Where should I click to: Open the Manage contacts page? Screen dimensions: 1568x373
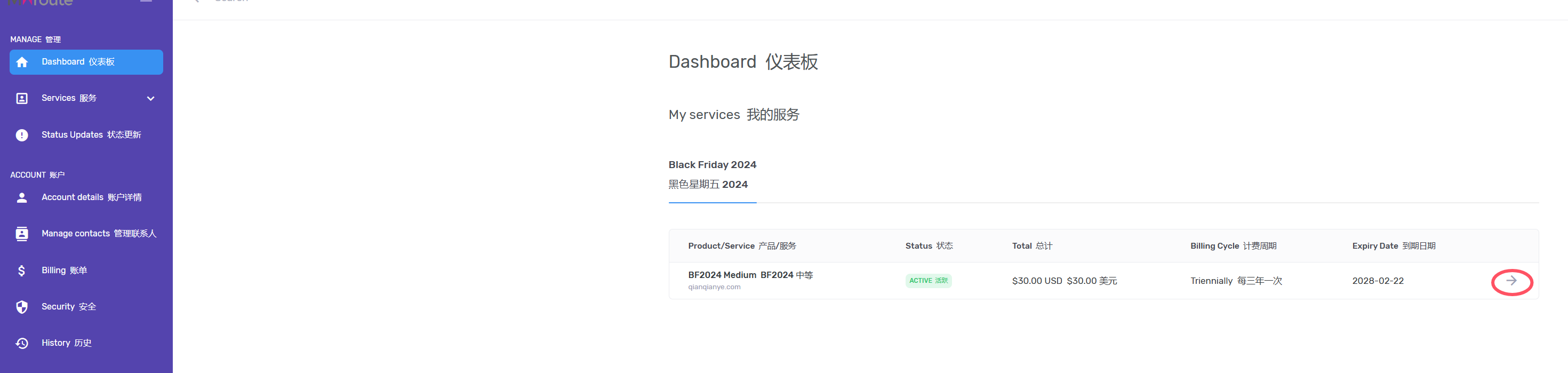coord(99,233)
